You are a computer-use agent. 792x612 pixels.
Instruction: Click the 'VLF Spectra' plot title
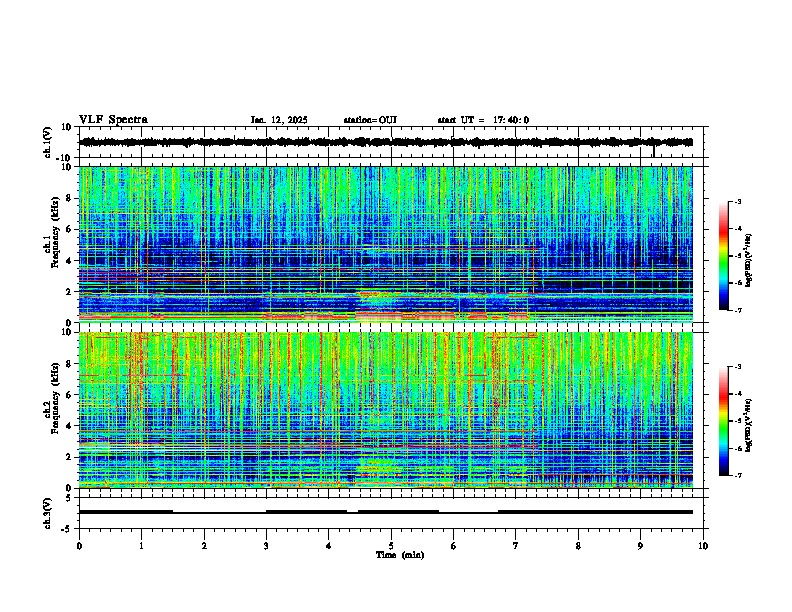tap(113, 120)
